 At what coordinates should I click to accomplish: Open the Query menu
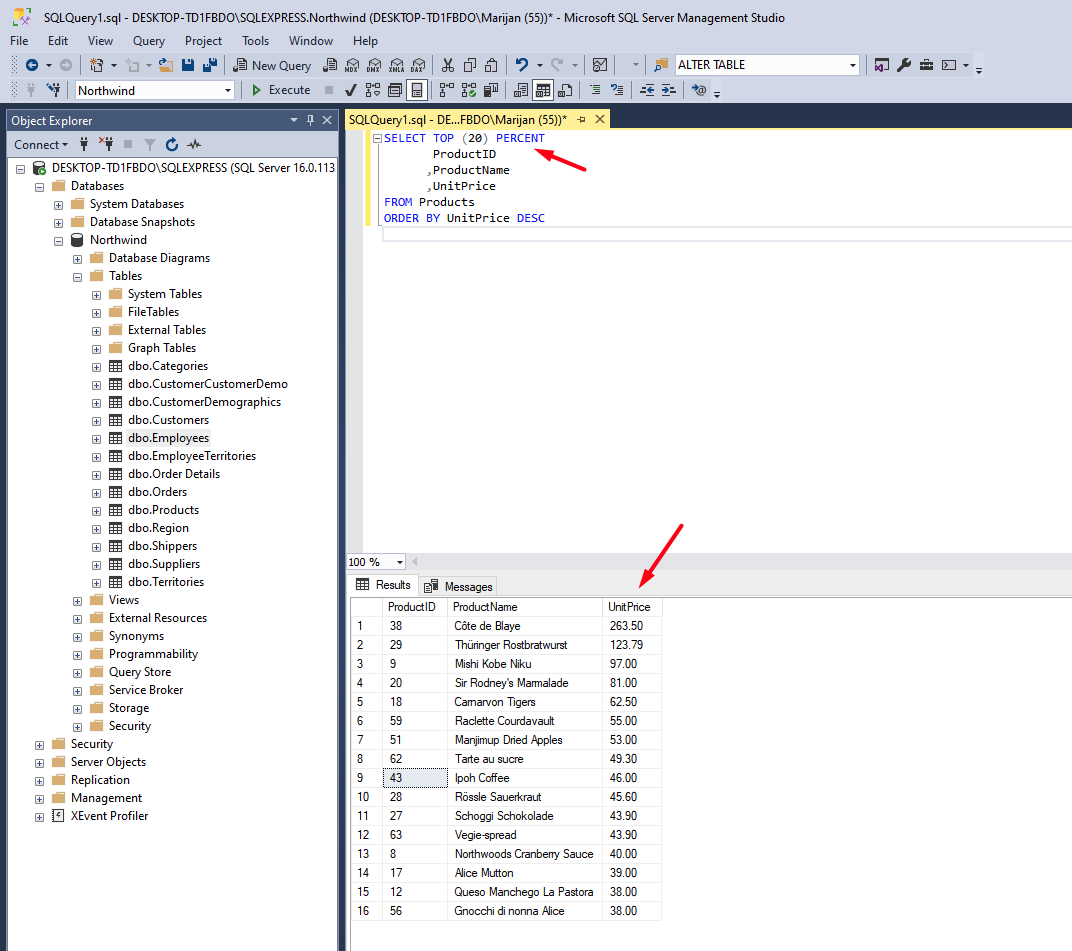click(x=149, y=41)
